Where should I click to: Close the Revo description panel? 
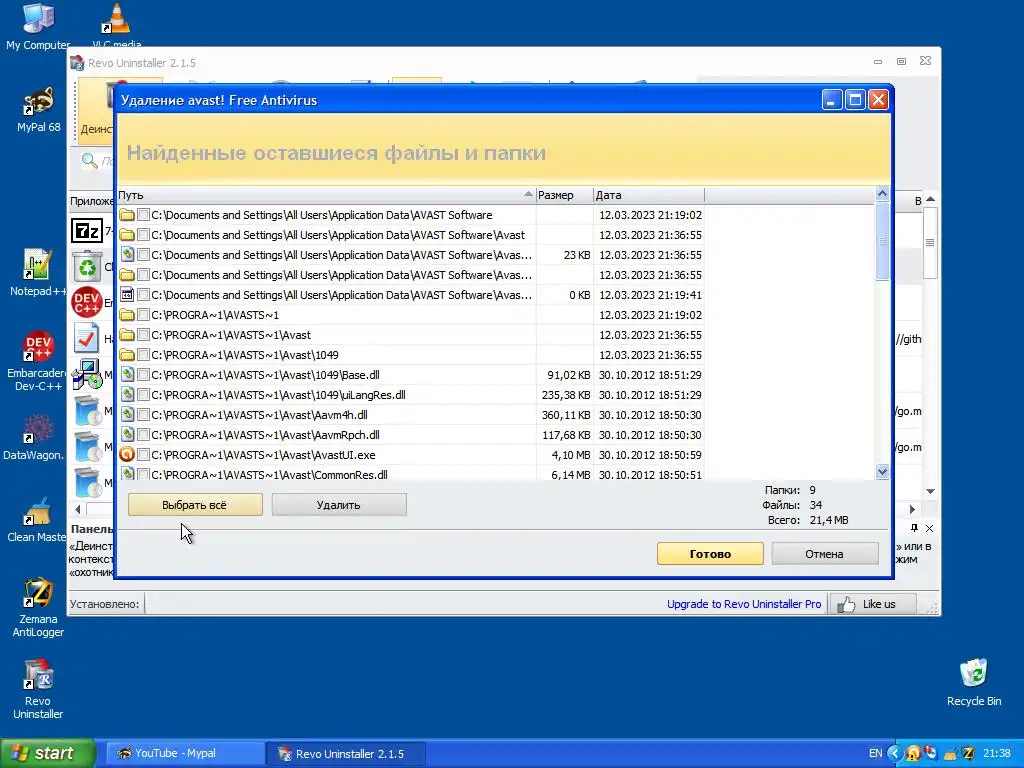[929, 528]
